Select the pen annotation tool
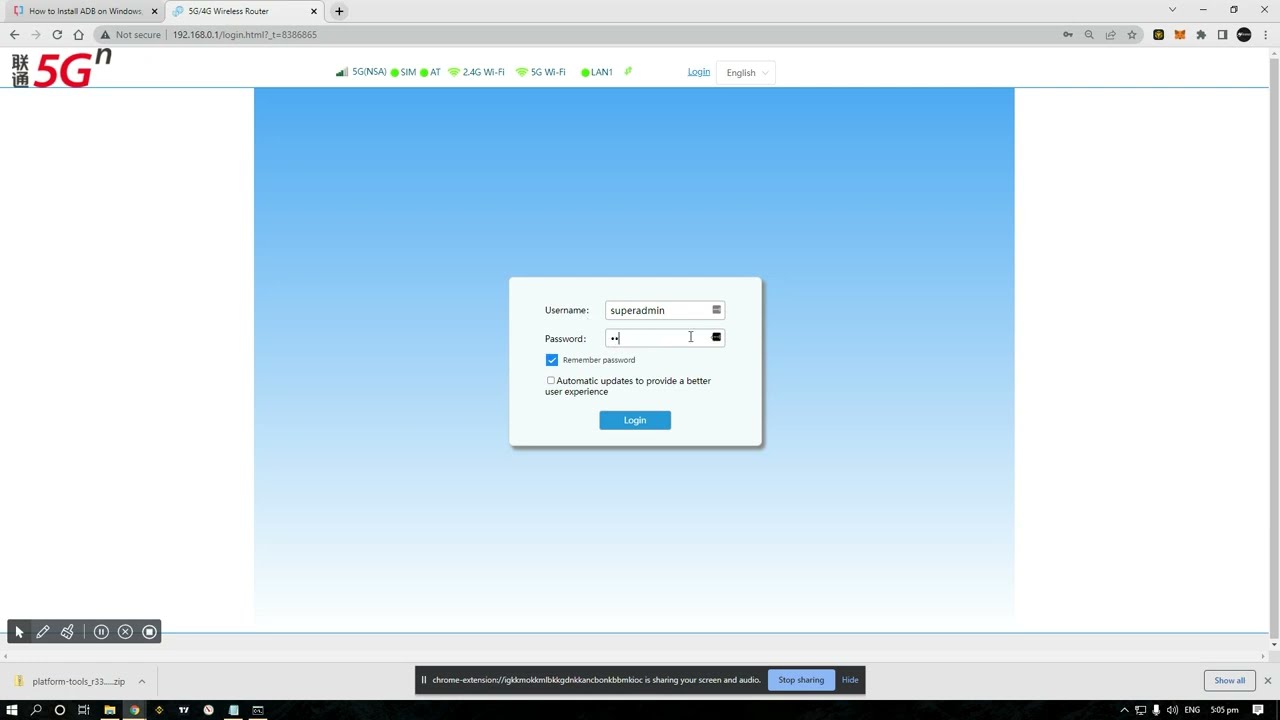 43,632
